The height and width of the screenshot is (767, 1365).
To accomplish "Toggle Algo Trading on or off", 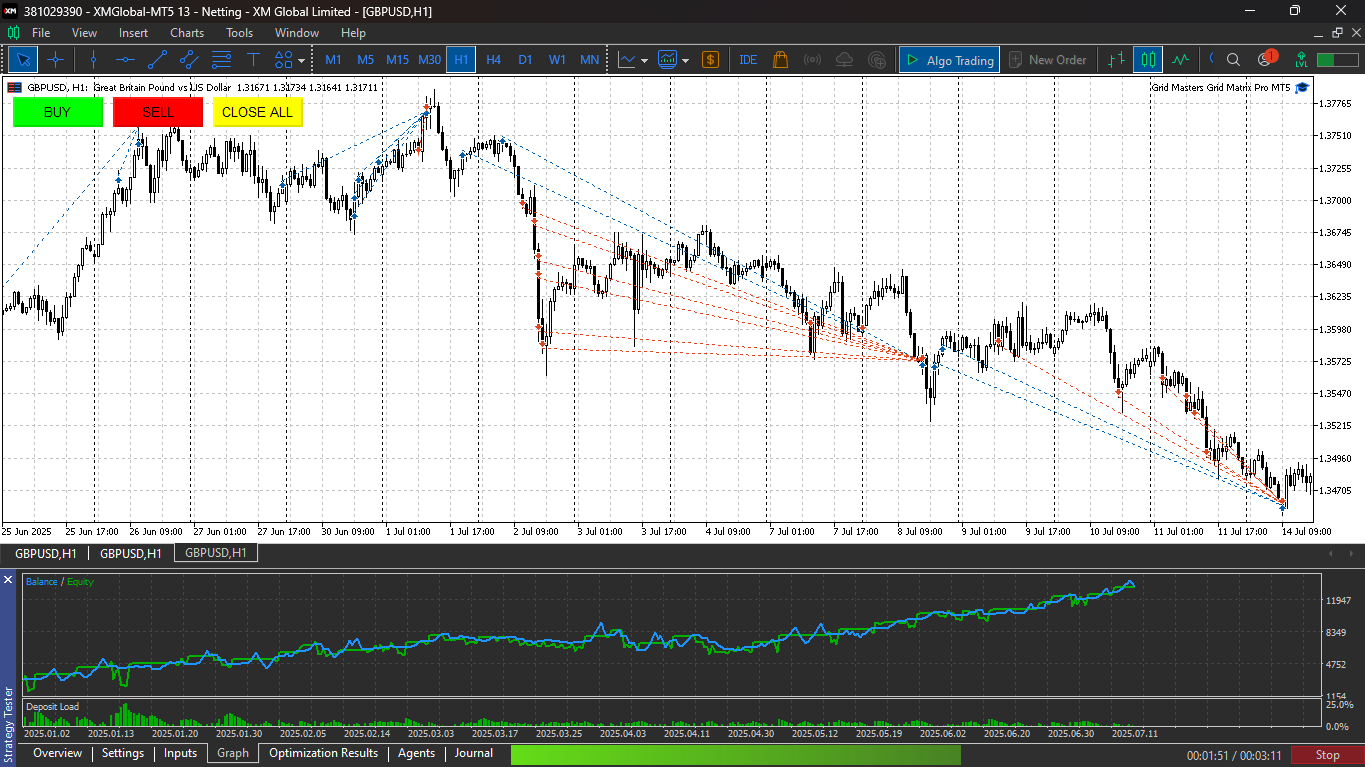I will tap(948, 60).
